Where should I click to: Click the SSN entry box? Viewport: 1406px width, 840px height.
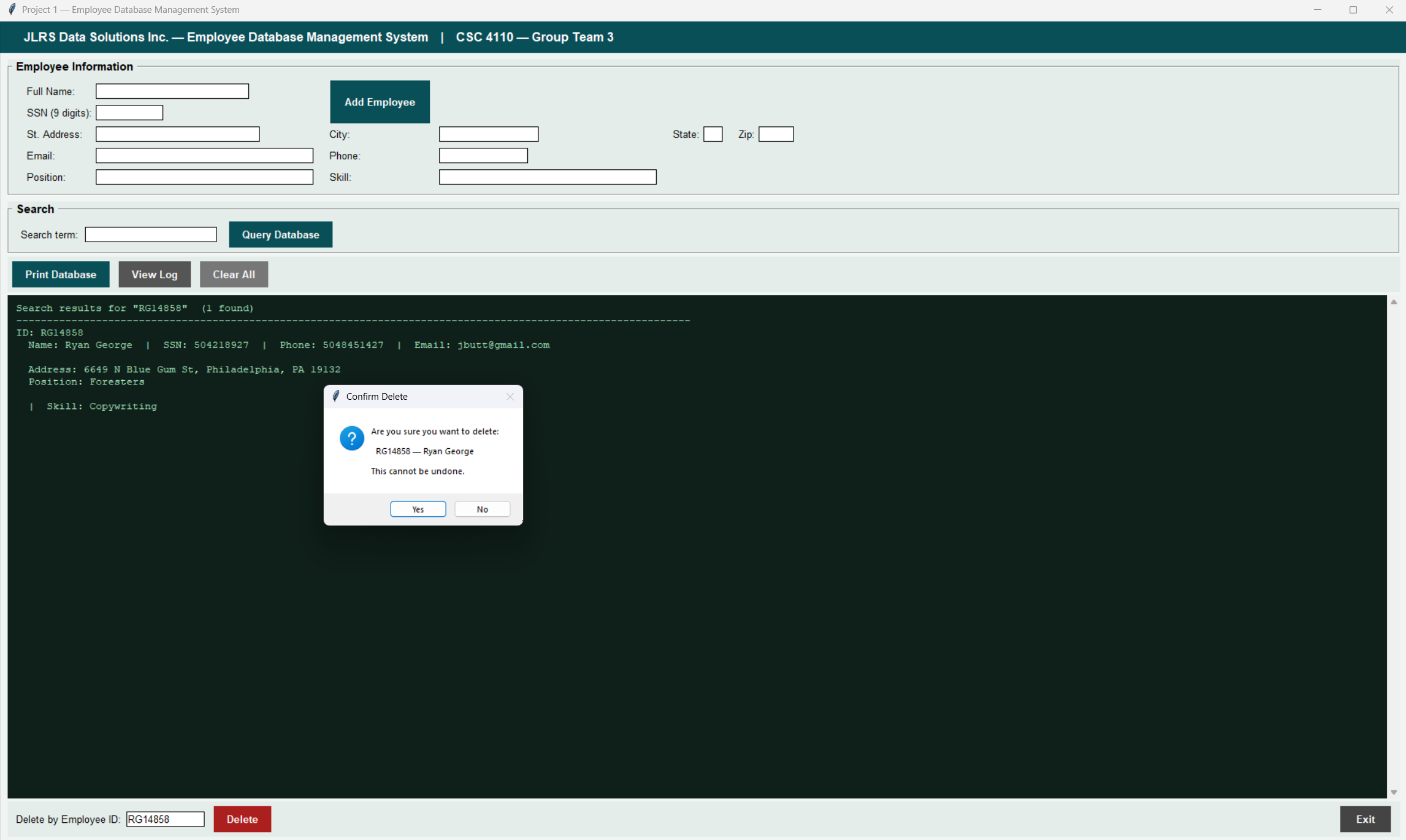(x=129, y=112)
